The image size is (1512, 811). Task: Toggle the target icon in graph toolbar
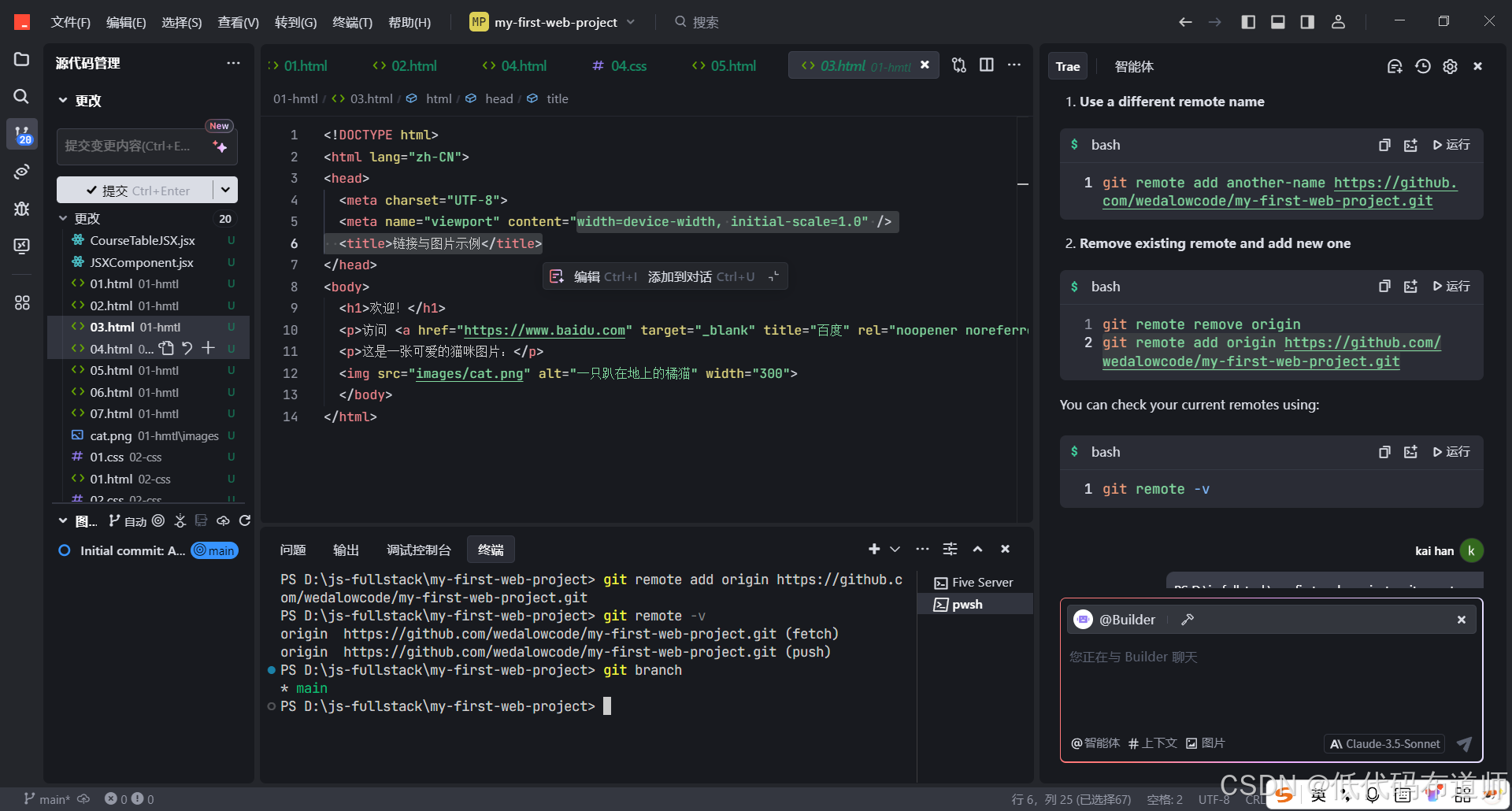pos(158,520)
